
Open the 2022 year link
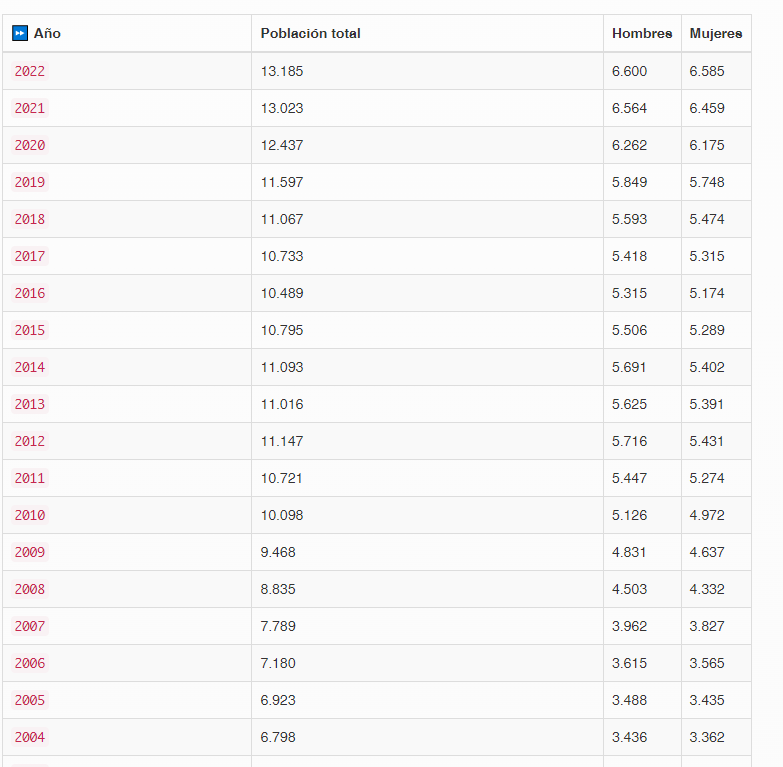[30, 71]
